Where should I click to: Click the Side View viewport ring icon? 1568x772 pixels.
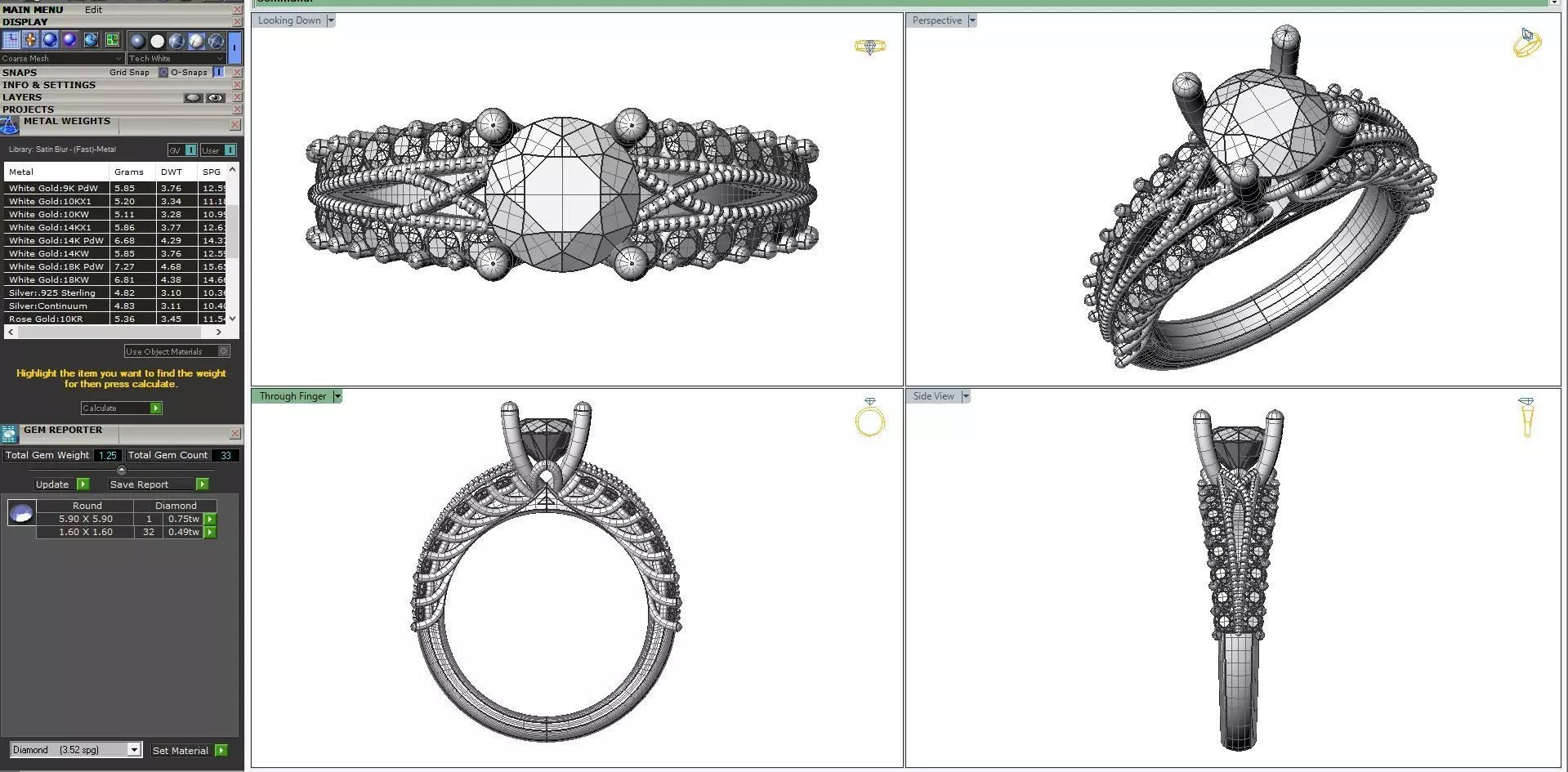[1526, 417]
